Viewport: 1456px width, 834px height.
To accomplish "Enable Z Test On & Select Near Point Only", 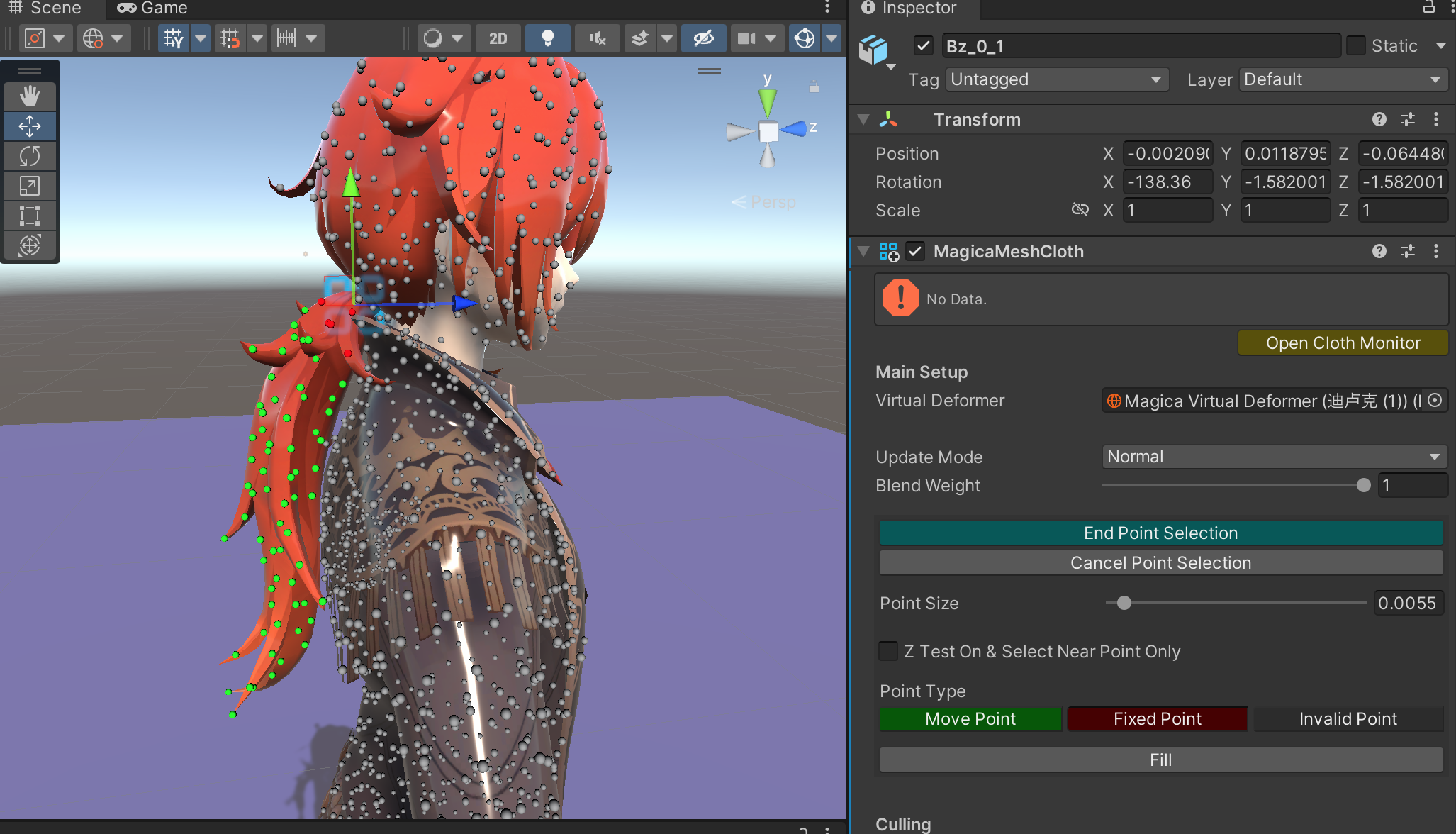I will pos(888,651).
